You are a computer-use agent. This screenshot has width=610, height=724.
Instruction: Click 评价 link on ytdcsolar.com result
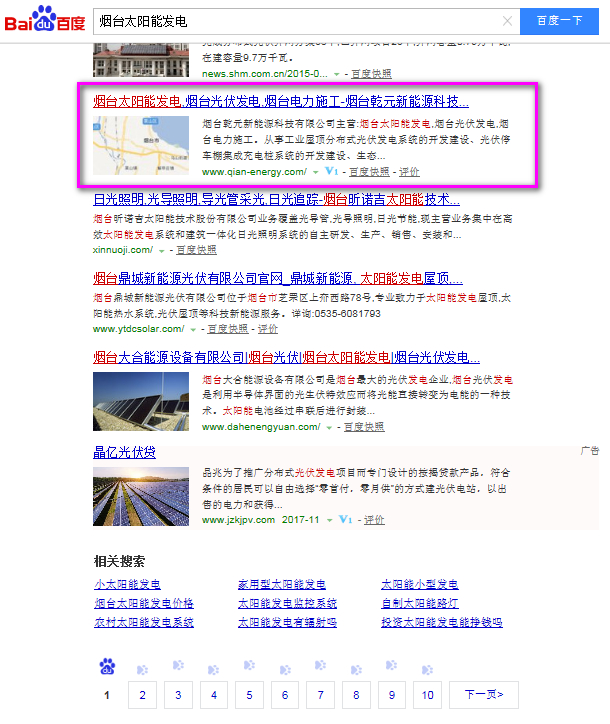pos(267,329)
